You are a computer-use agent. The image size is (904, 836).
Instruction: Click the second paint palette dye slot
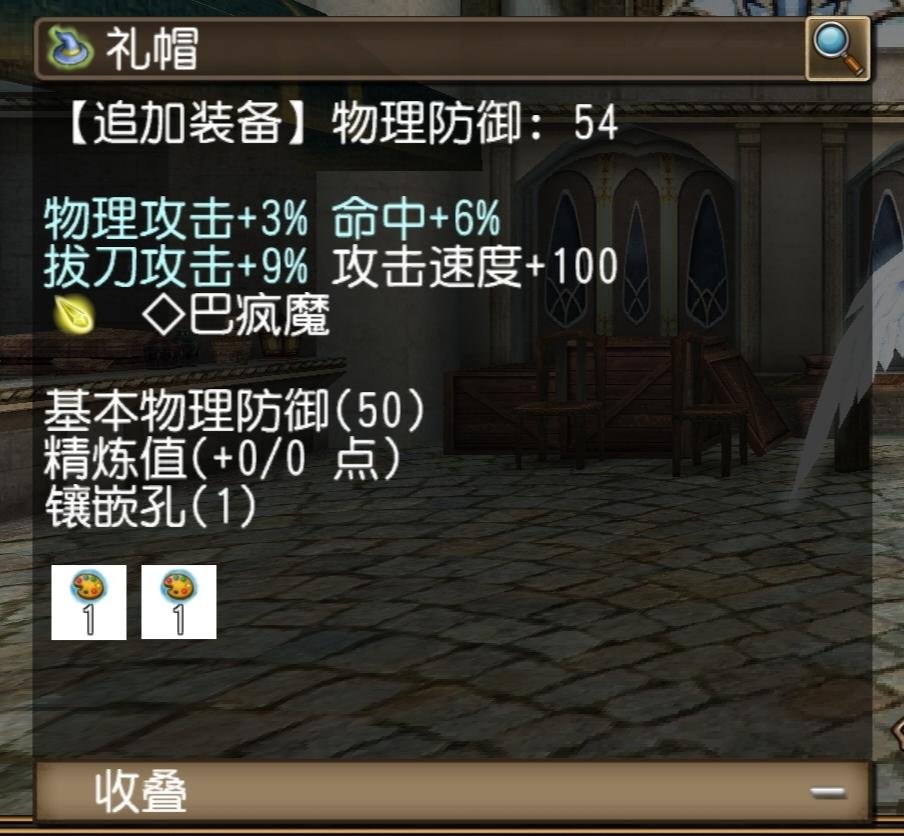(x=179, y=602)
